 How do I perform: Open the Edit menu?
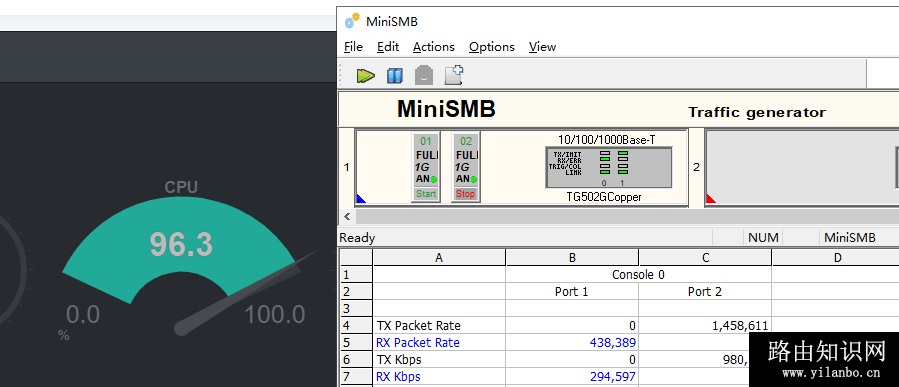click(x=388, y=47)
